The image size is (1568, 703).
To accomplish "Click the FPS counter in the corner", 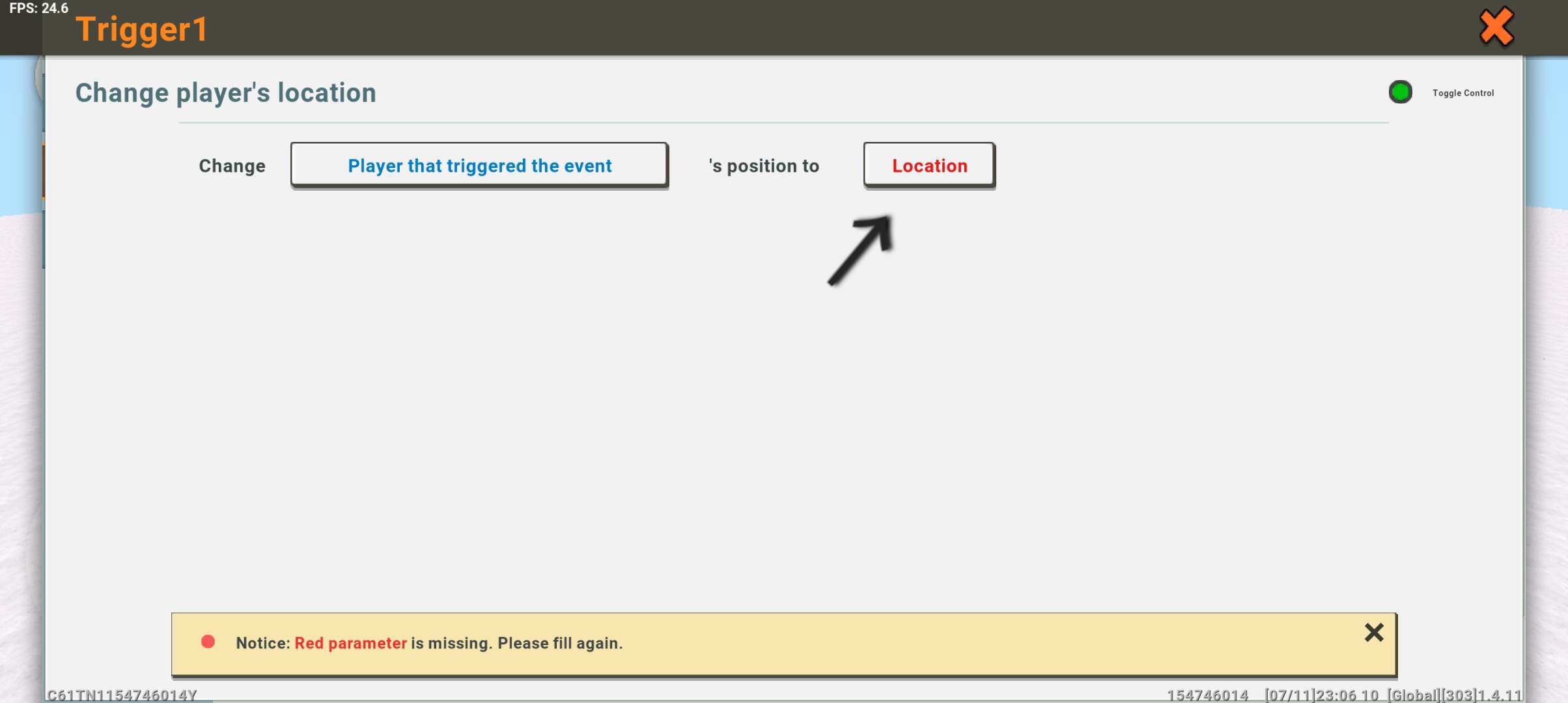I will pos(38,8).
